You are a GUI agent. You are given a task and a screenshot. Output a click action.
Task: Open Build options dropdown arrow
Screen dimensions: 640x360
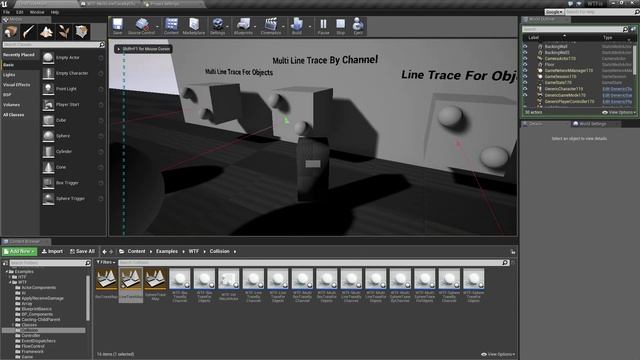pyautogui.click(x=310, y=27)
